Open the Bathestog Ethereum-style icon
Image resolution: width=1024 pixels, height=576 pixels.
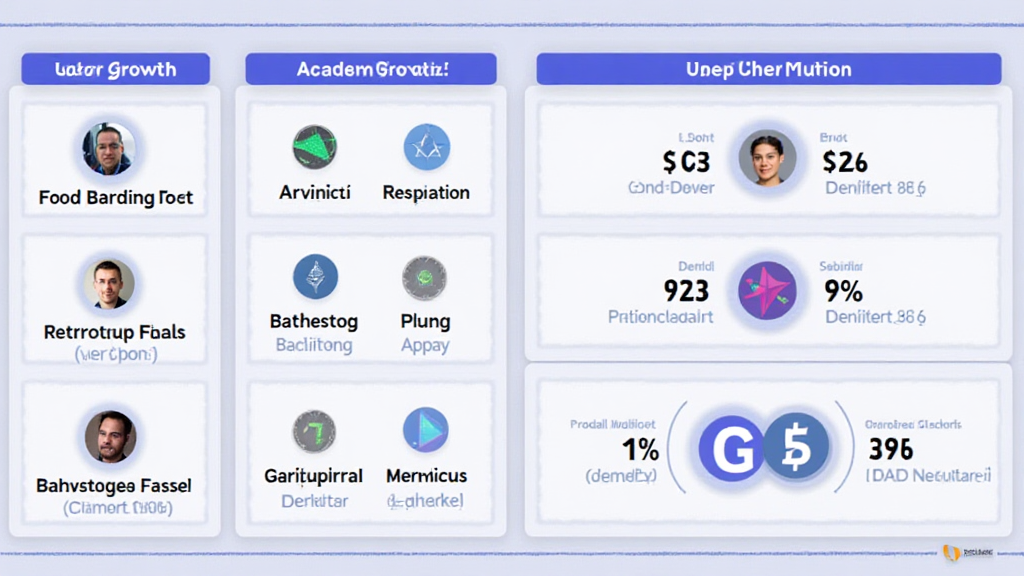pyautogui.click(x=315, y=277)
